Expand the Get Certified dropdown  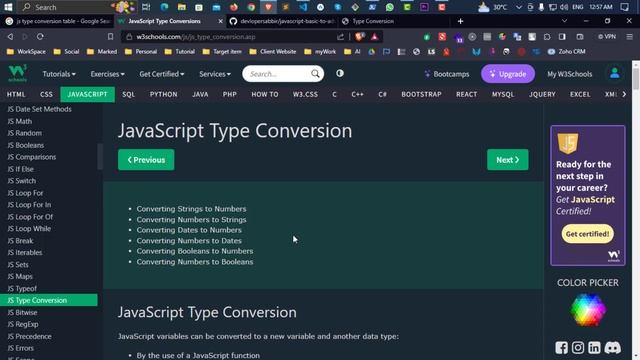point(162,74)
